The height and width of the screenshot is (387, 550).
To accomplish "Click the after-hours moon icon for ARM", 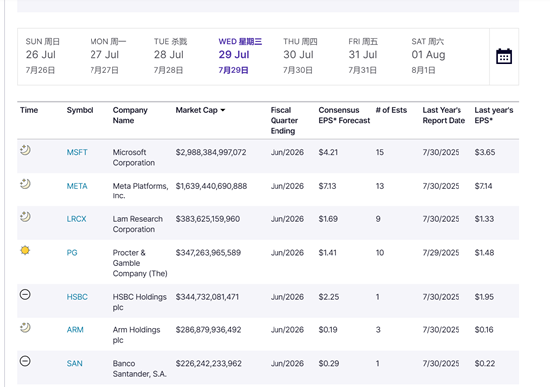I will tap(25, 328).
